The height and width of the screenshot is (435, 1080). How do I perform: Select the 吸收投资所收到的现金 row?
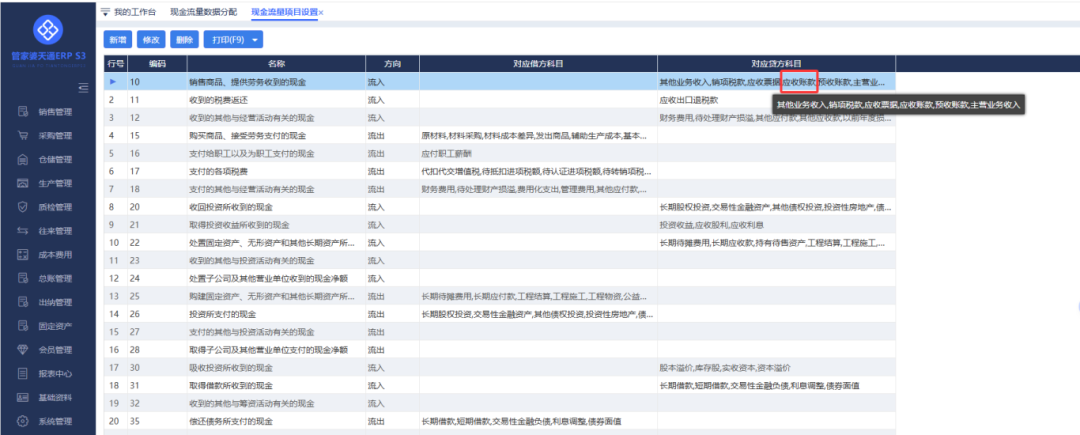tap(500, 368)
